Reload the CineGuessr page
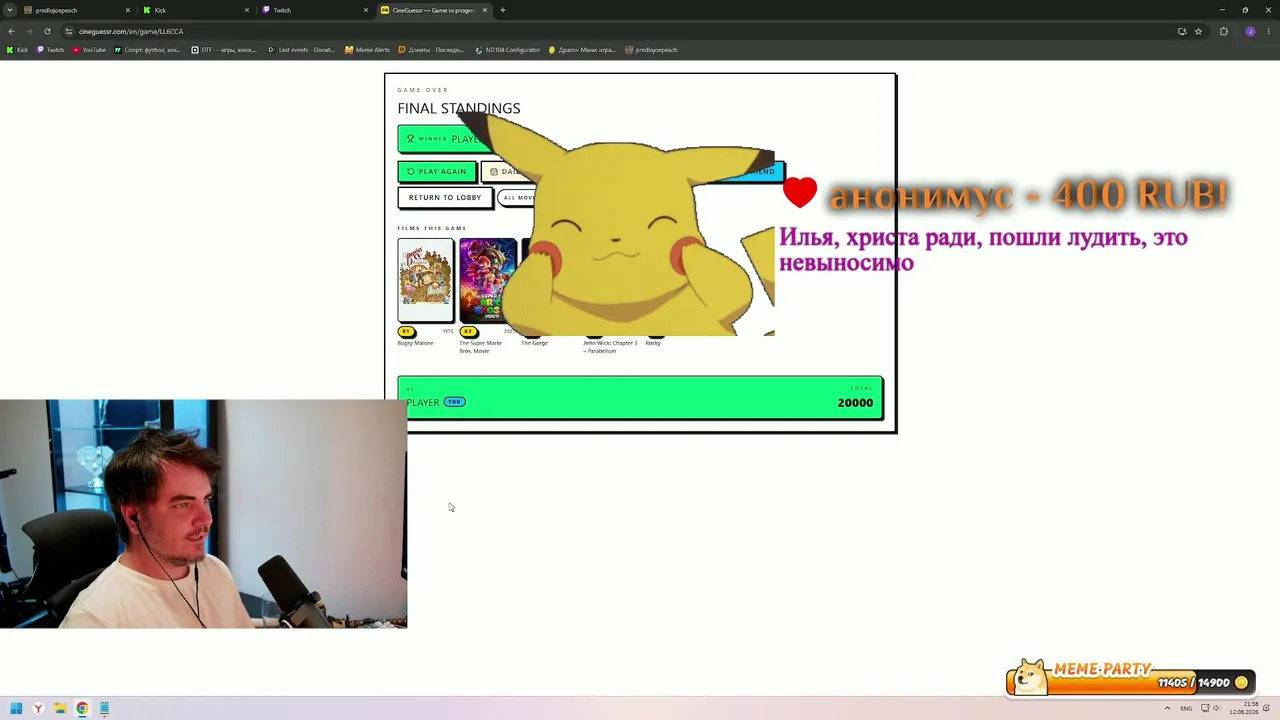The height and width of the screenshot is (720, 1280). pos(47,31)
